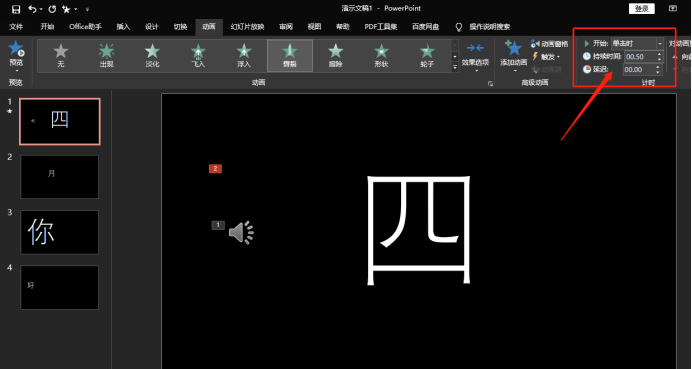This screenshot has height=369, width=692.
Task: Switch to the 开始 ribbon tab
Action: pos(47,27)
